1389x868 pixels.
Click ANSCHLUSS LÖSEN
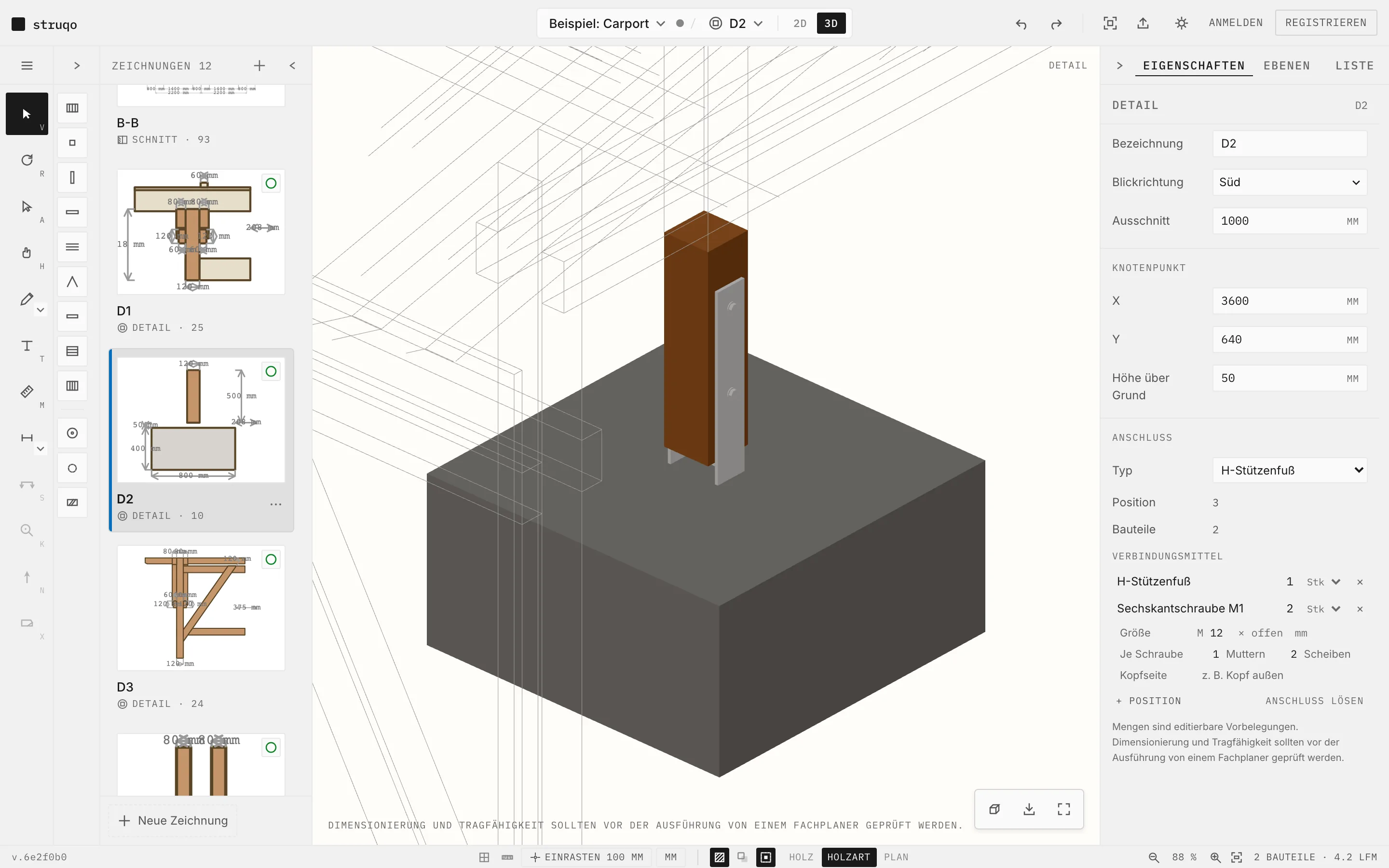(x=1314, y=701)
